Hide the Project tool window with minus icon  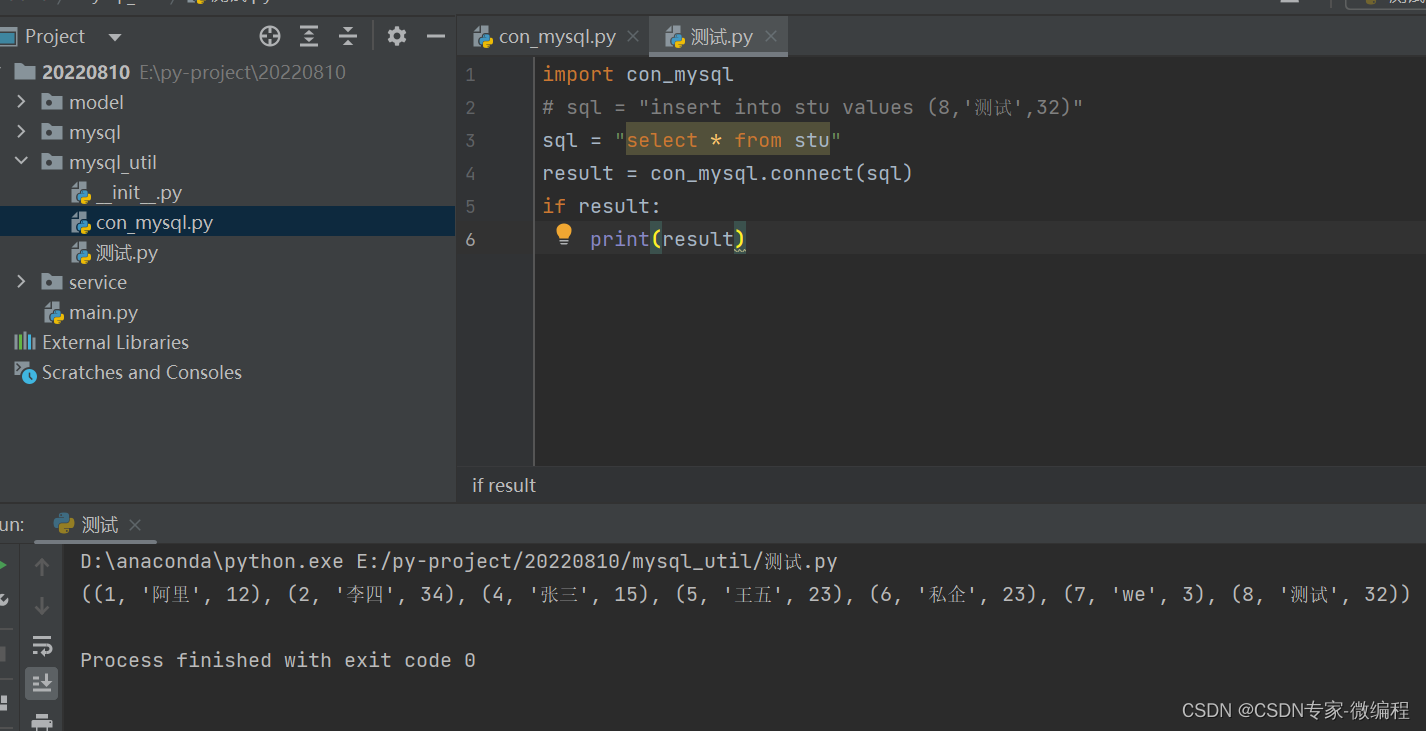(x=435, y=37)
